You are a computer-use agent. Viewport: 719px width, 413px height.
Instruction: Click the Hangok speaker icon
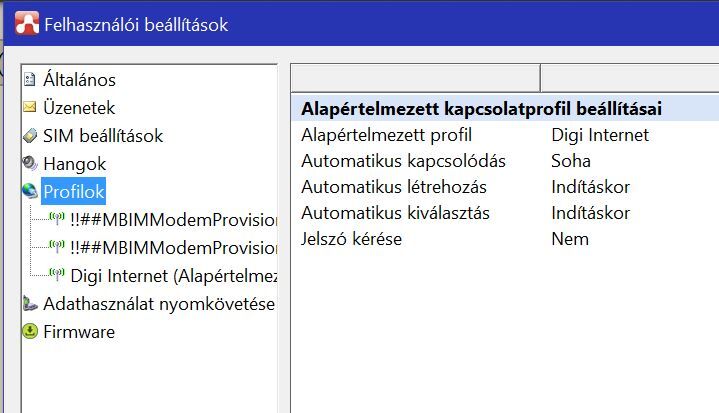click(x=29, y=164)
